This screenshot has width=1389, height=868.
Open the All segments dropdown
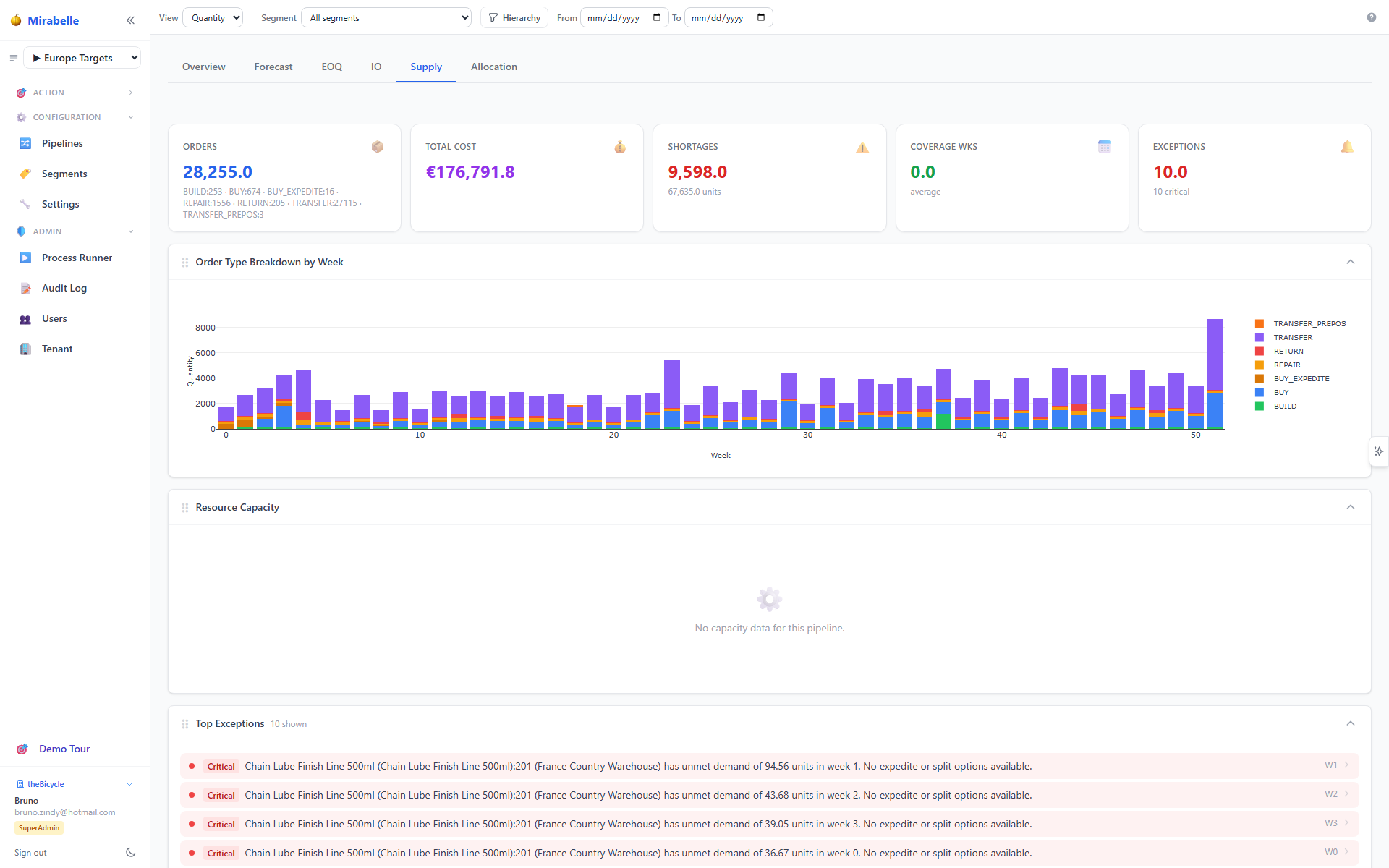[386, 17]
